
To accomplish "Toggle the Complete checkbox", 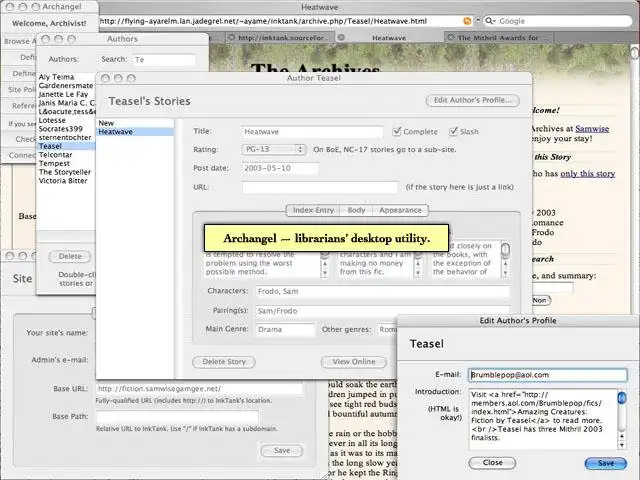I will pyautogui.click(x=396, y=131).
